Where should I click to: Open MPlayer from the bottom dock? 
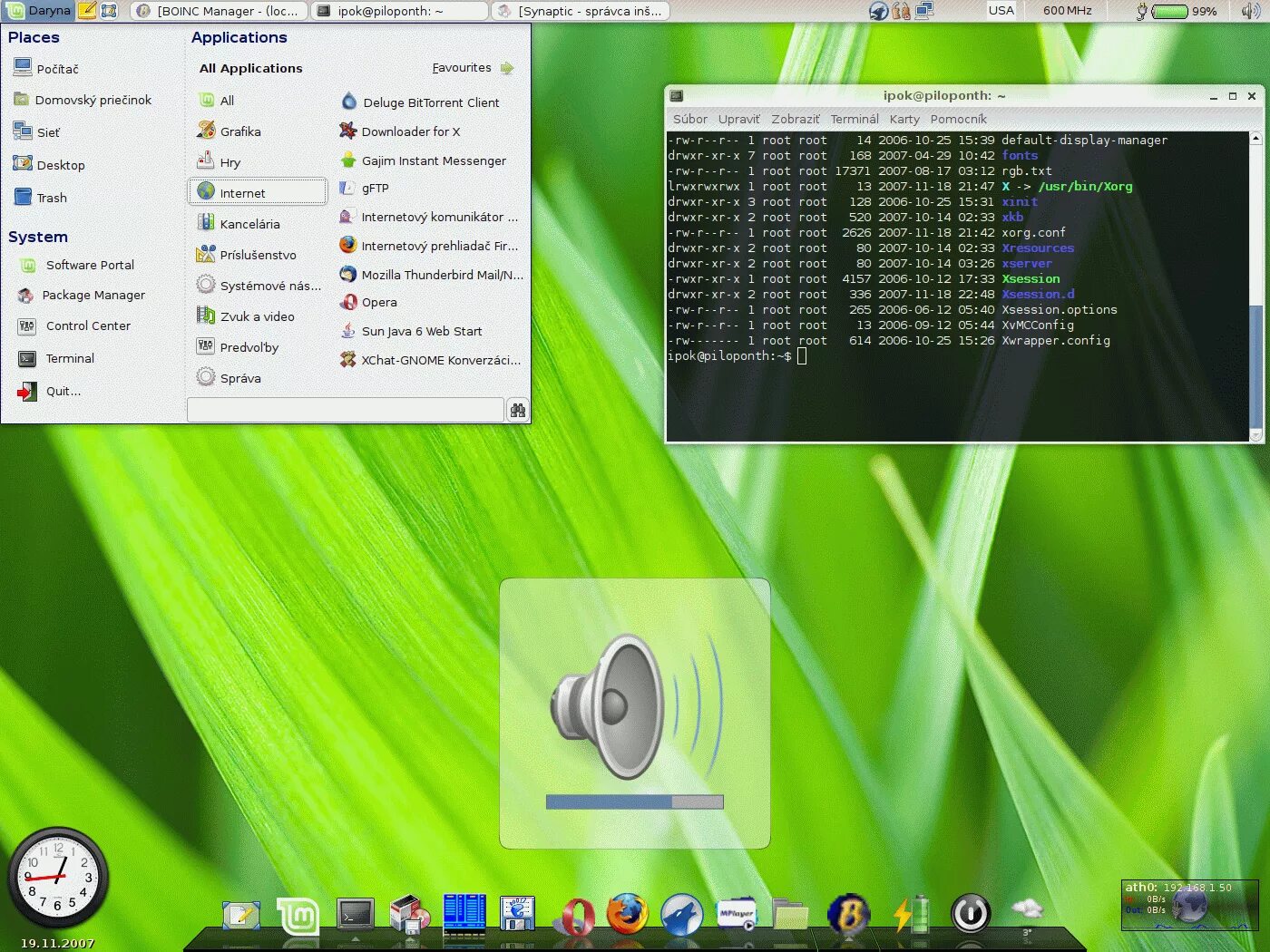click(737, 916)
